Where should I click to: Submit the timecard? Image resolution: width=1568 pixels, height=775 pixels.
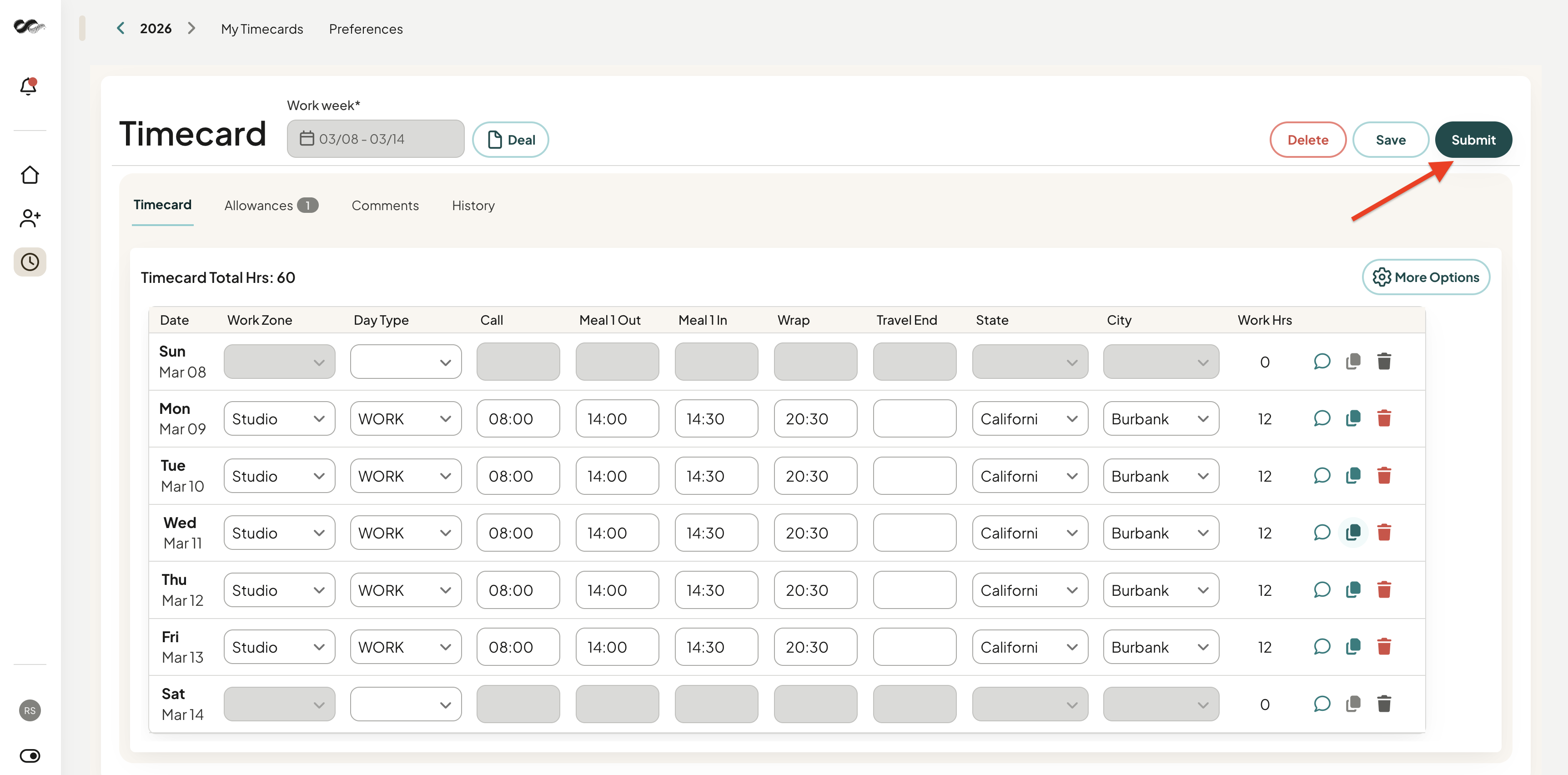1473,140
